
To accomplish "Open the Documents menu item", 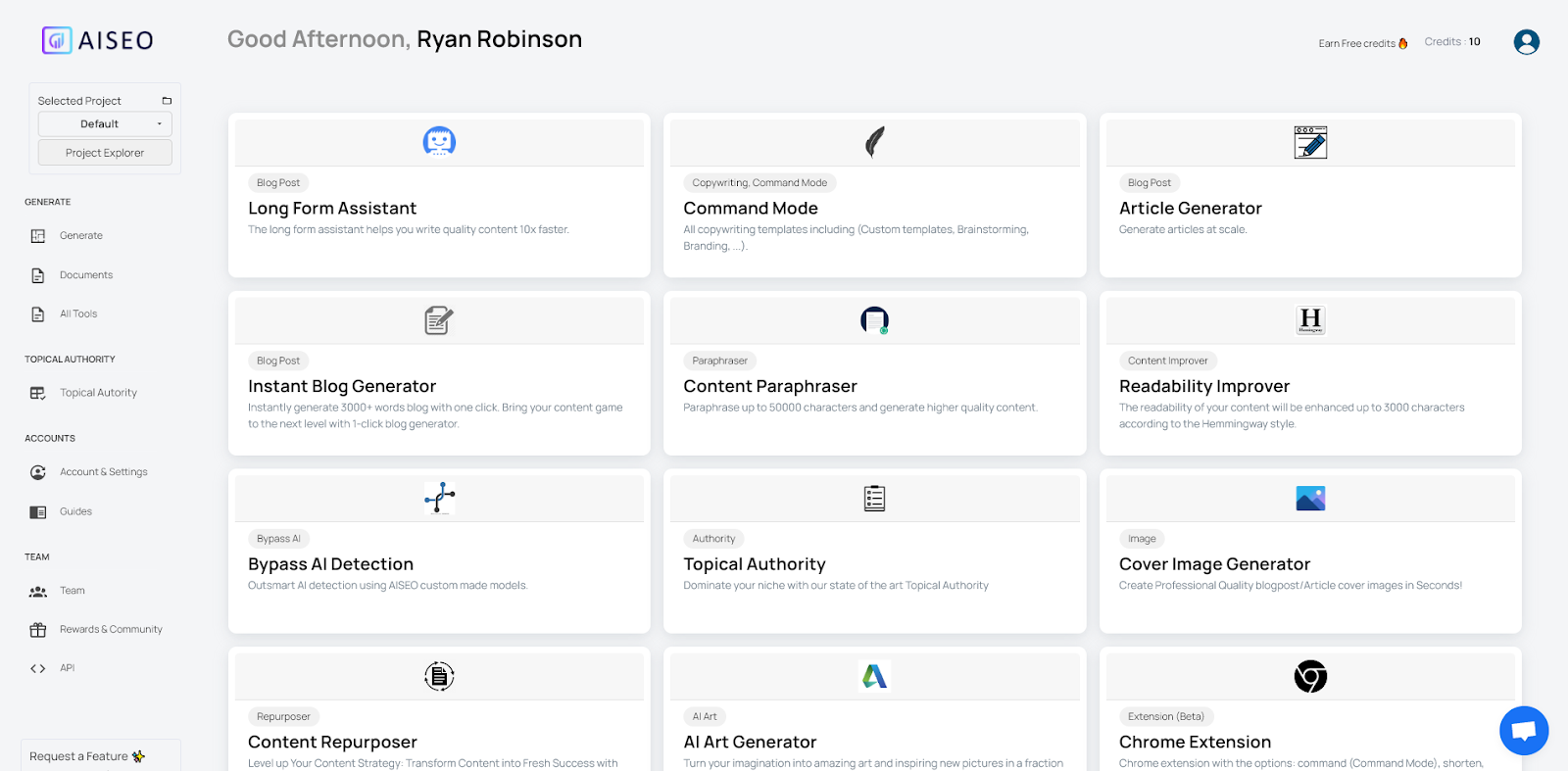I will 86,275.
